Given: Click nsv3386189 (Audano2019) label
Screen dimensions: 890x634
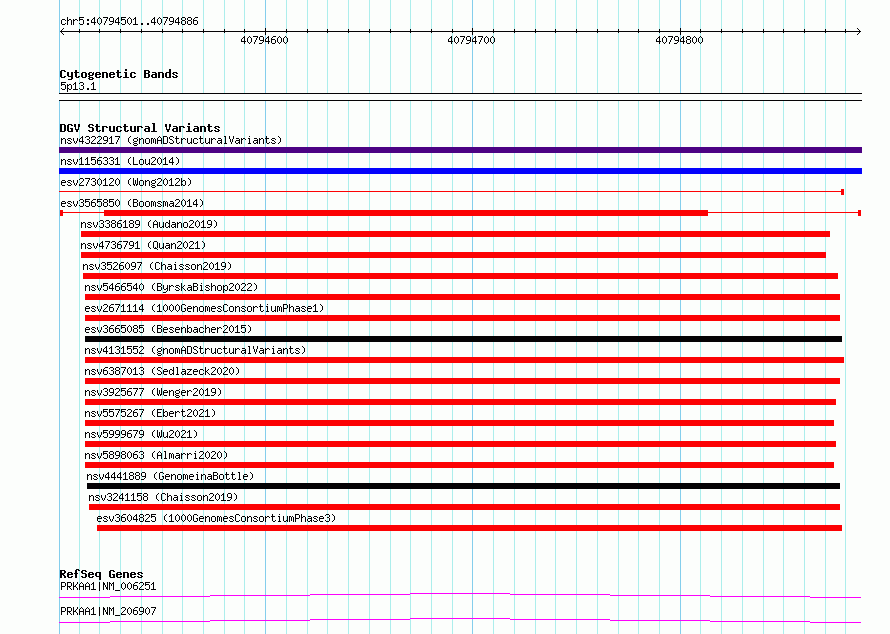Looking at the screenshot, I should [x=149, y=224].
